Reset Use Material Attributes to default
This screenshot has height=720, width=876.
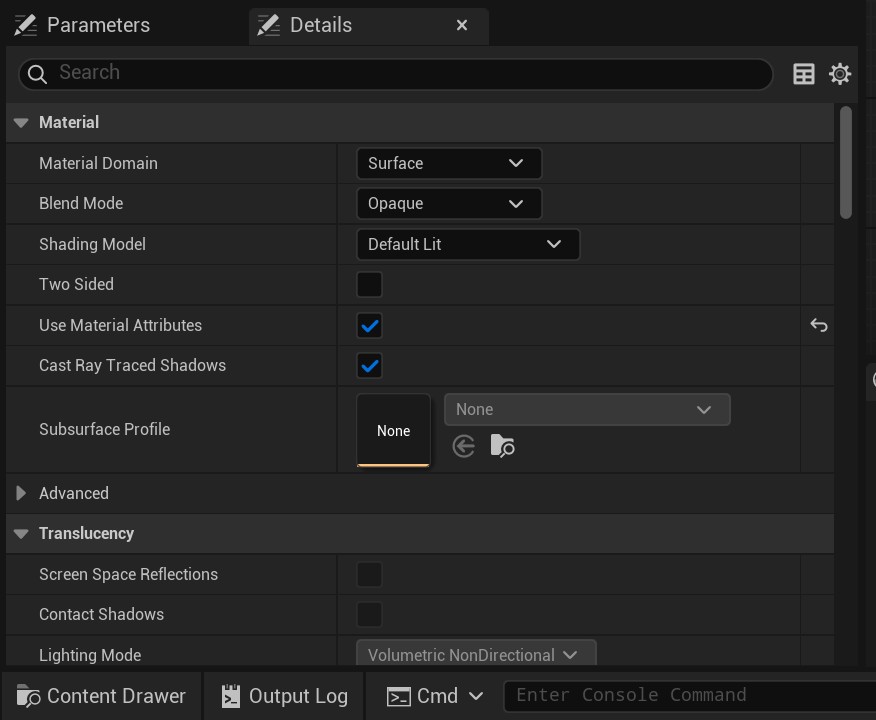coord(818,325)
